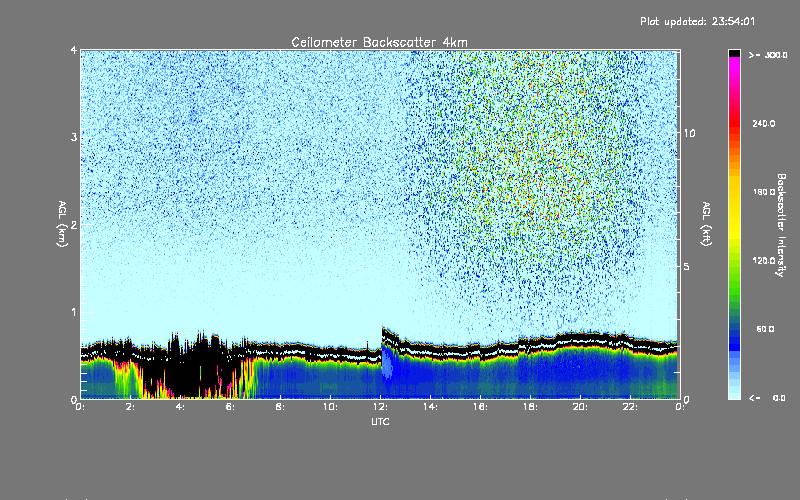Click the '120.0' colorbar value
Viewport: 800px width, 500px height.
(764, 261)
